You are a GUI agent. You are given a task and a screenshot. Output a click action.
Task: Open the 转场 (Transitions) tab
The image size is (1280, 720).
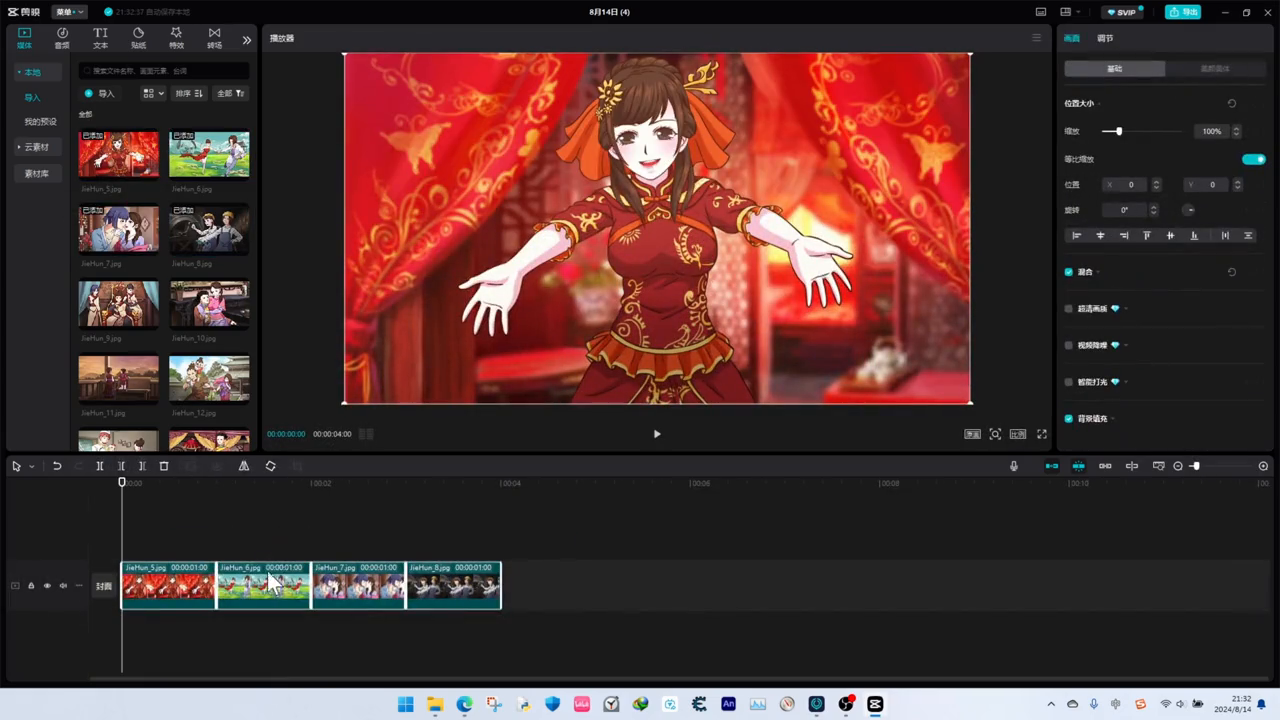(x=214, y=38)
